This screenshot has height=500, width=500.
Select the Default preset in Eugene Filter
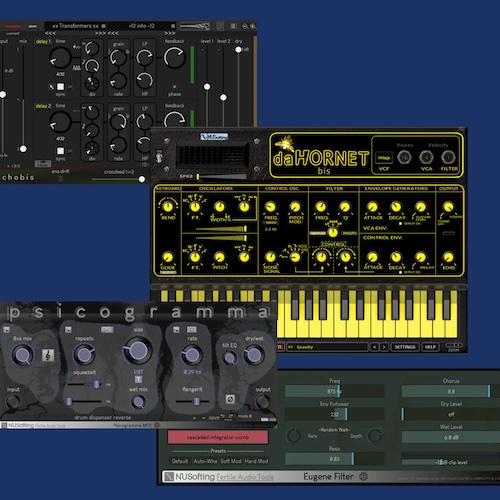pyautogui.click(x=180, y=461)
